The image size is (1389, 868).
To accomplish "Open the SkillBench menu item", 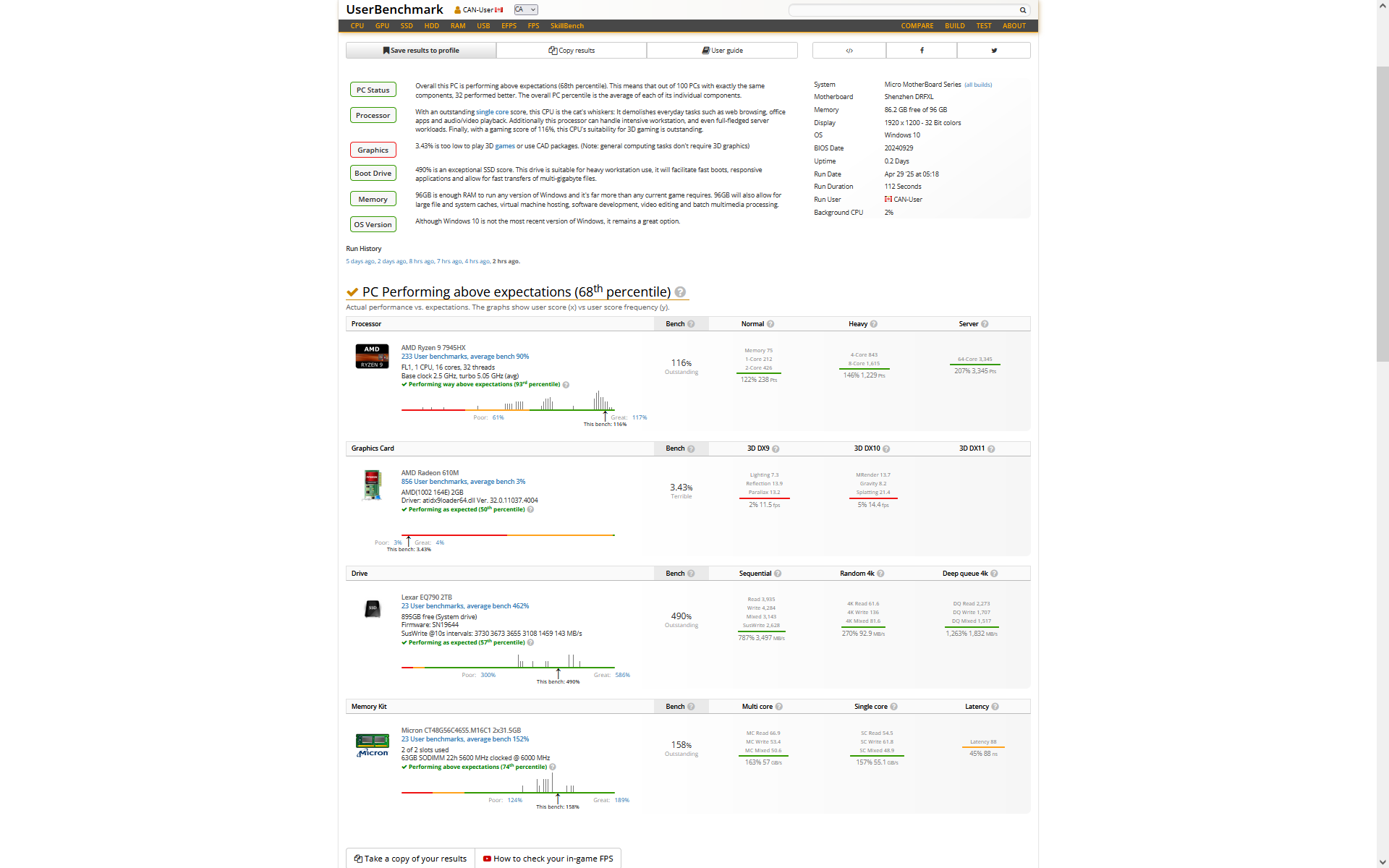I will tap(567, 26).
